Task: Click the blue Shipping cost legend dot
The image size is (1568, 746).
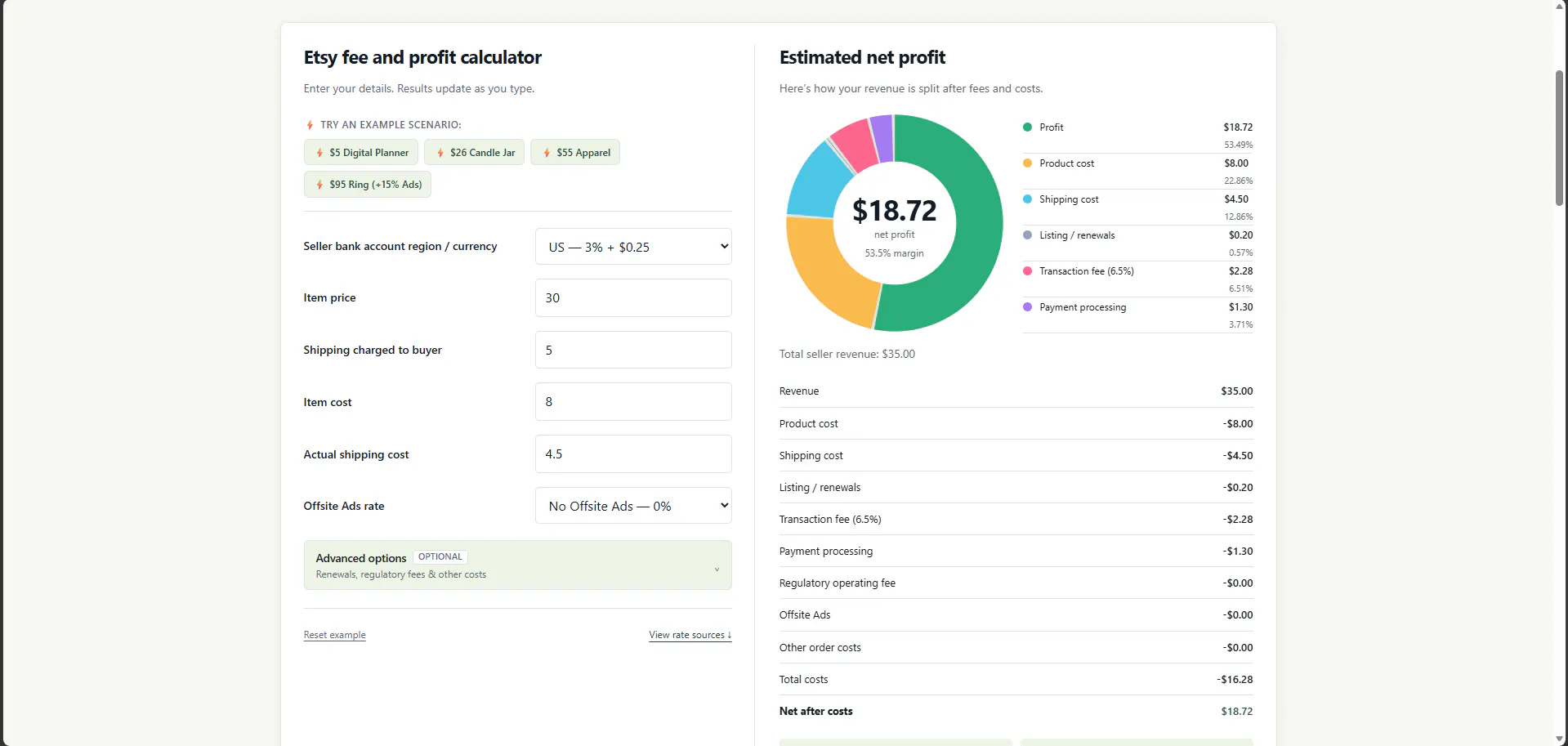Action: pos(1027,199)
